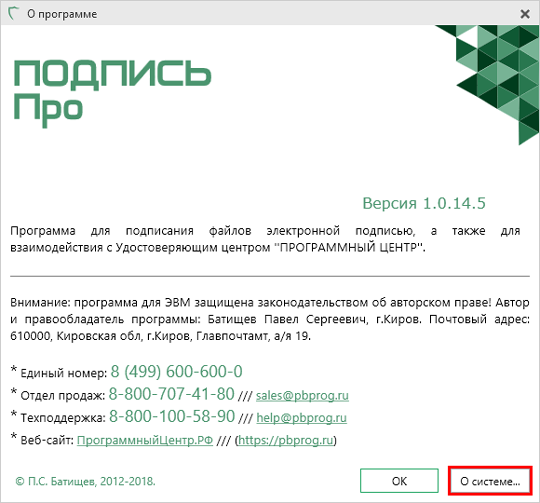Click the support phone 8-800-100-58-90
540x503 pixels.
point(172,416)
